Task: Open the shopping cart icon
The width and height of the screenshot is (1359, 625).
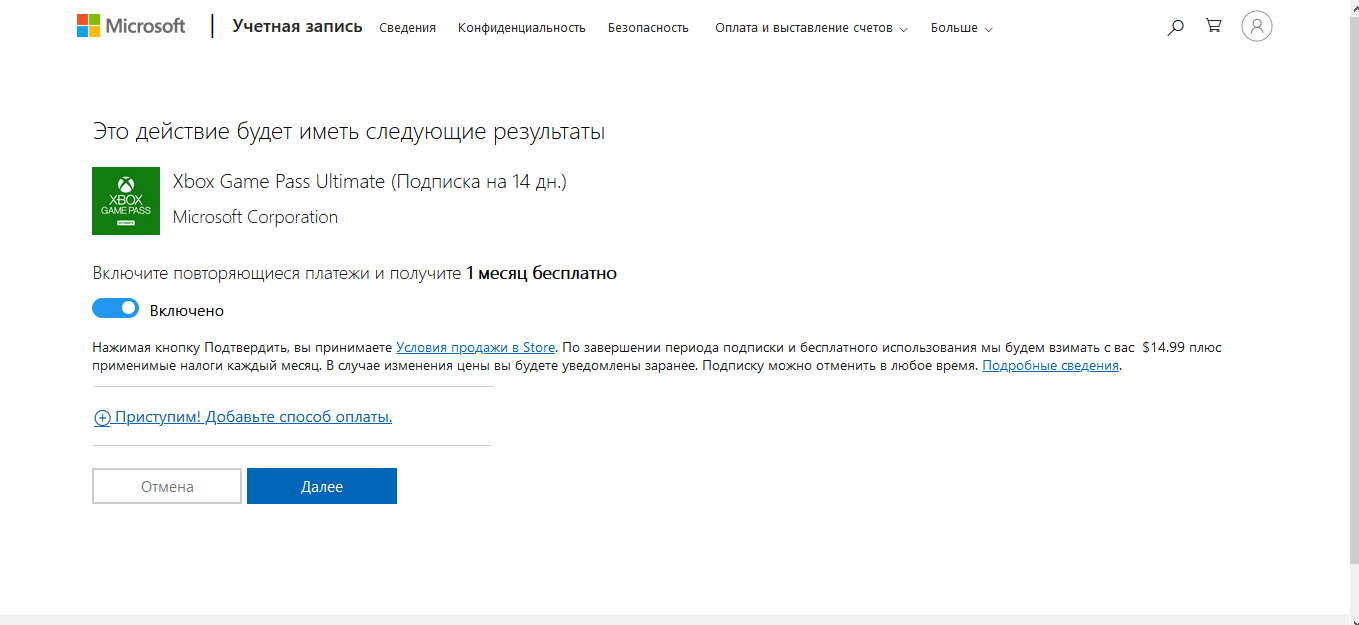Action: (1213, 26)
